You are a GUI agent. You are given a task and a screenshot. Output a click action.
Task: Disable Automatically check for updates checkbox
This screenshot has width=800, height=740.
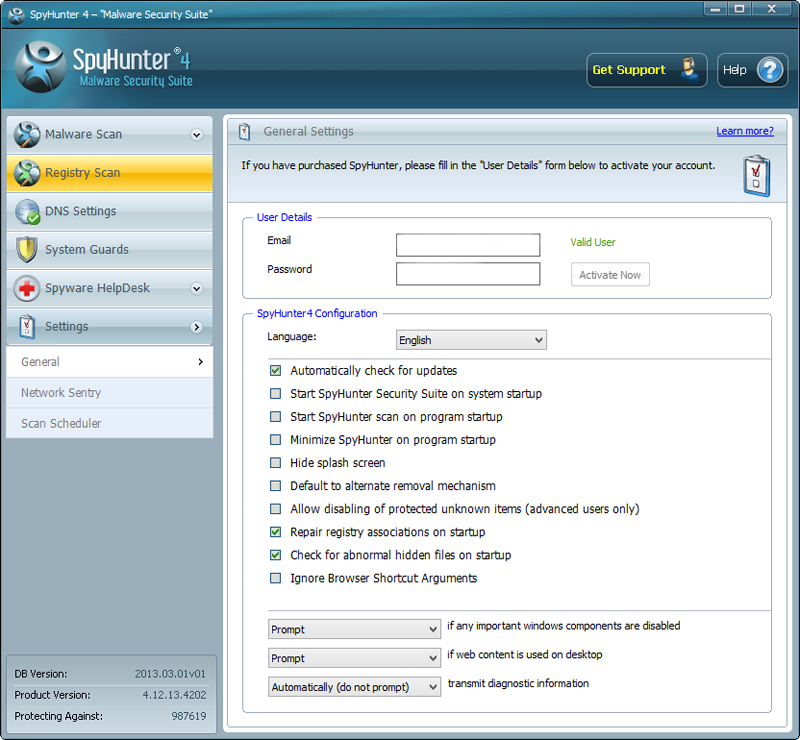tap(276, 371)
